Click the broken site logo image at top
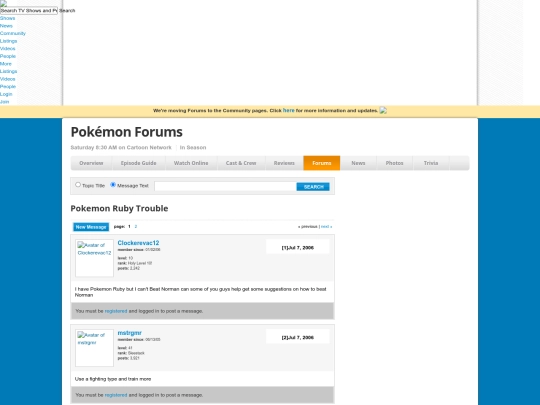 pyautogui.click(x=3, y=3)
